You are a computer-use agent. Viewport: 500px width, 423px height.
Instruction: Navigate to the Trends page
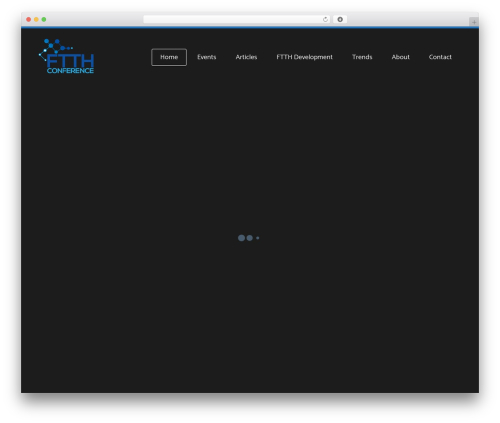point(362,57)
